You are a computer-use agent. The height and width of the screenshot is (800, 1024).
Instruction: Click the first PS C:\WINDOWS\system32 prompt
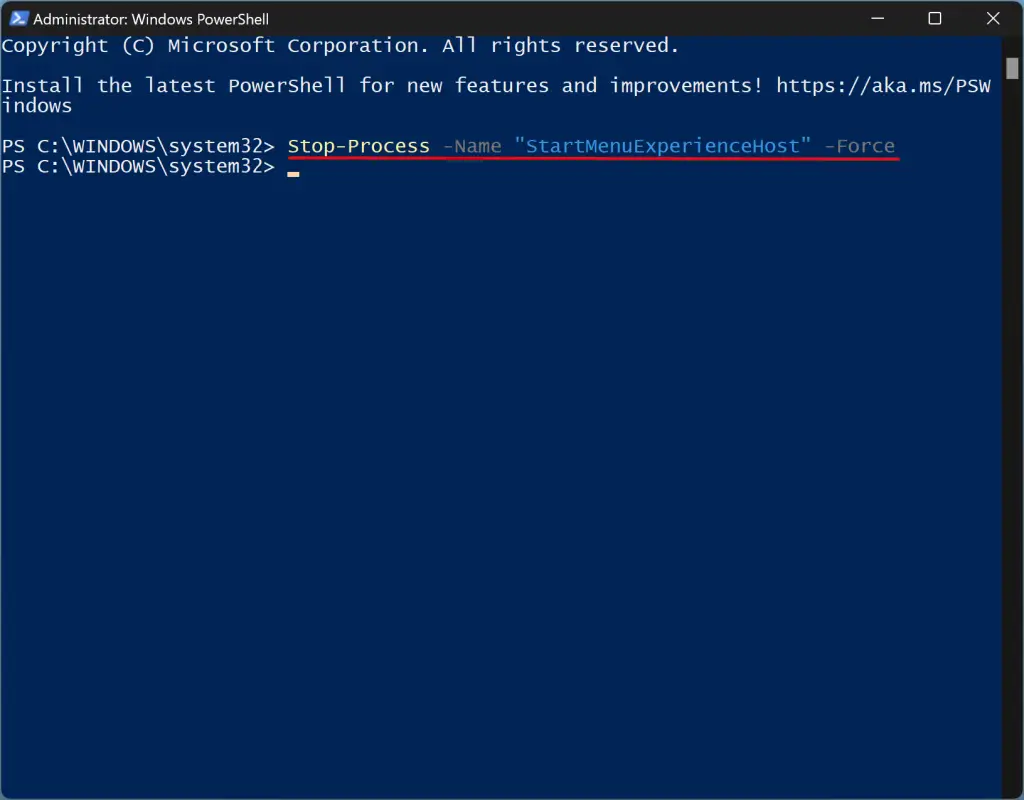pos(140,146)
